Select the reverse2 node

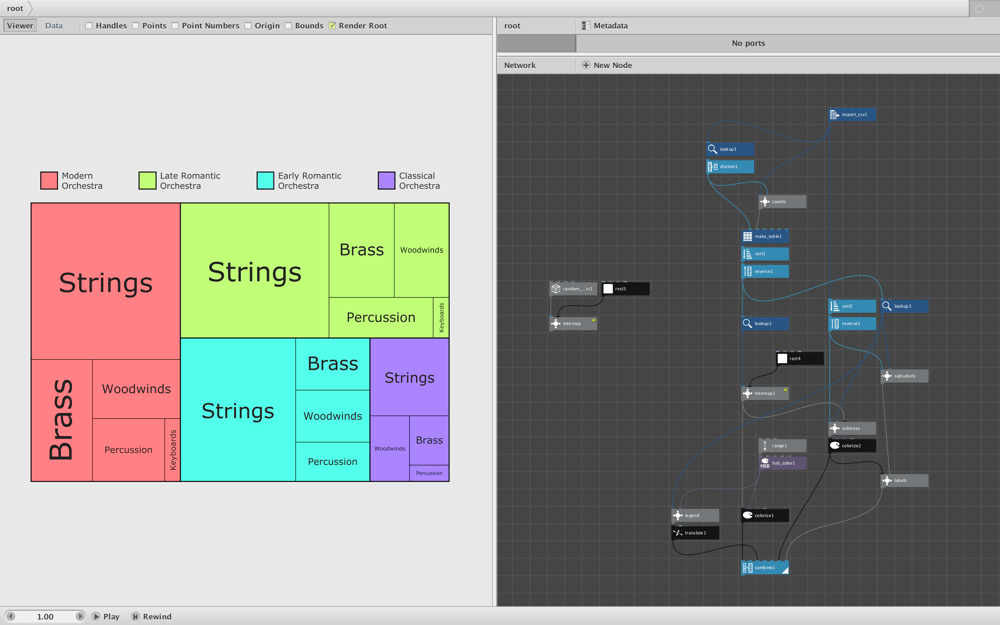pos(852,323)
